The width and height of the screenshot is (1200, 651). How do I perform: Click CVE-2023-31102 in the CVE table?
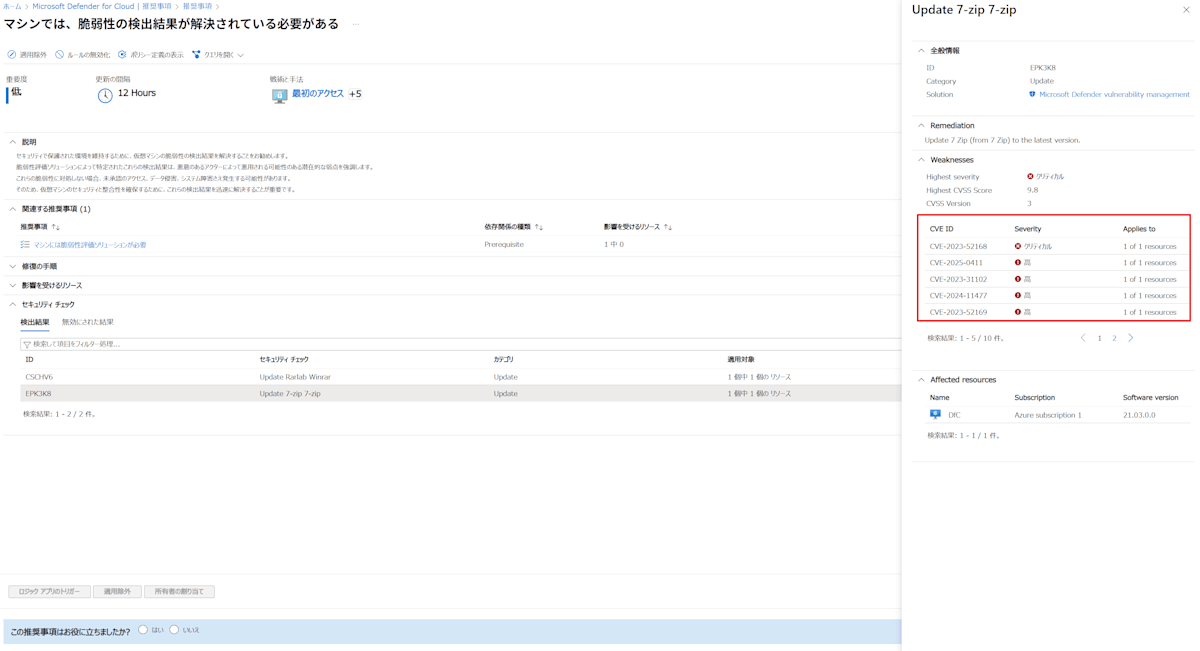tap(958, 279)
